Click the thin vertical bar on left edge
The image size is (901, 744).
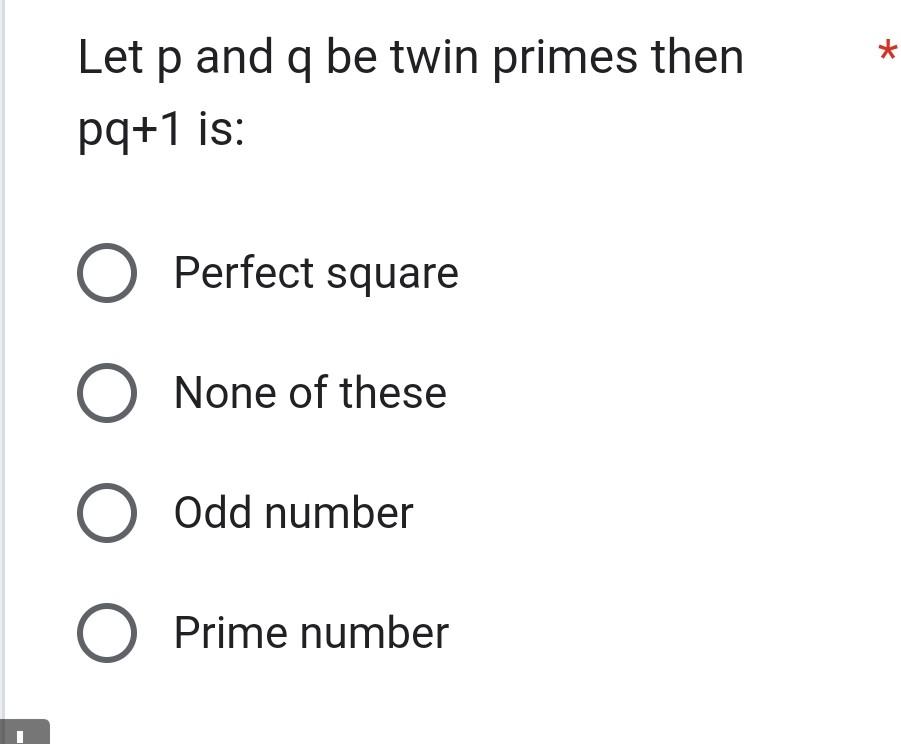pos(8,370)
